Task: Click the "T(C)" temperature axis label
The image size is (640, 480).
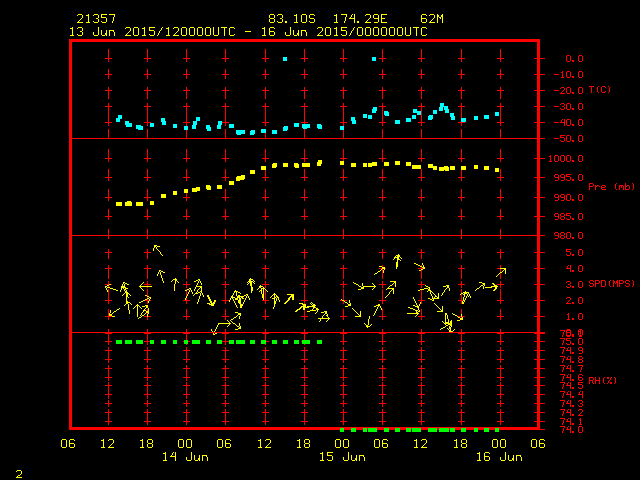Action: tap(600, 89)
